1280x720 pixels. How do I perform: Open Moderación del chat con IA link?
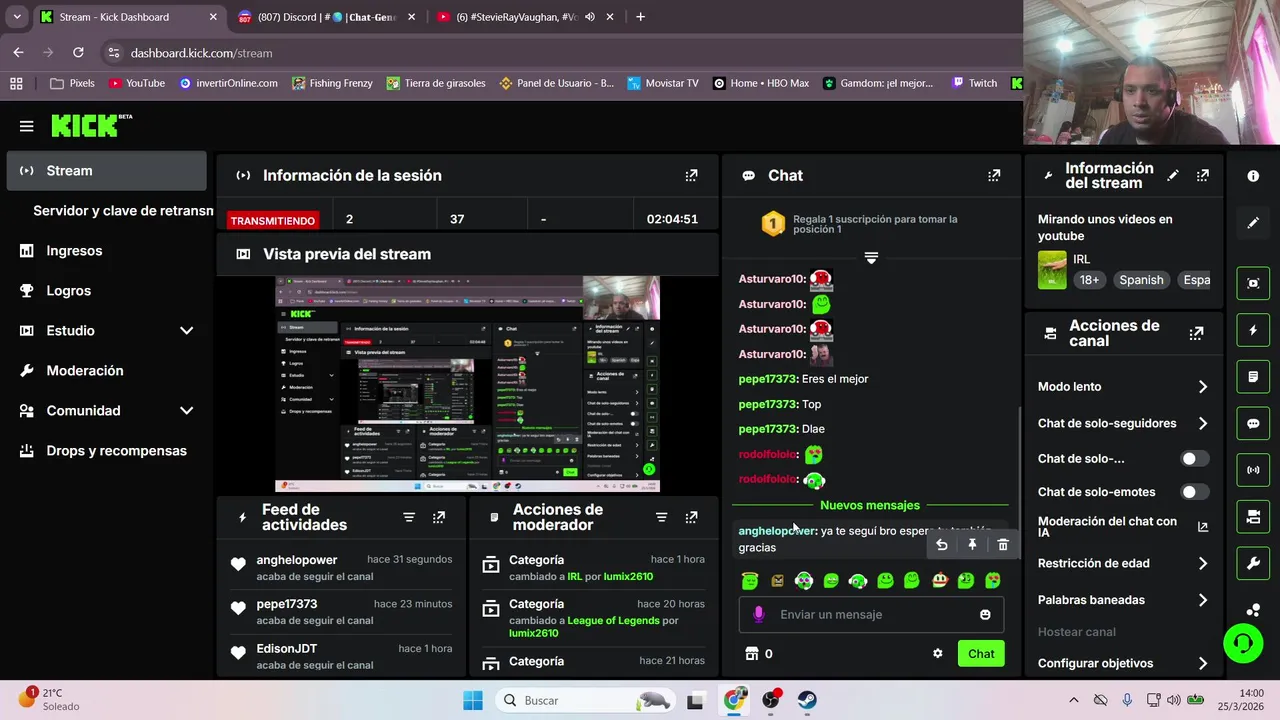(x=1123, y=527)
